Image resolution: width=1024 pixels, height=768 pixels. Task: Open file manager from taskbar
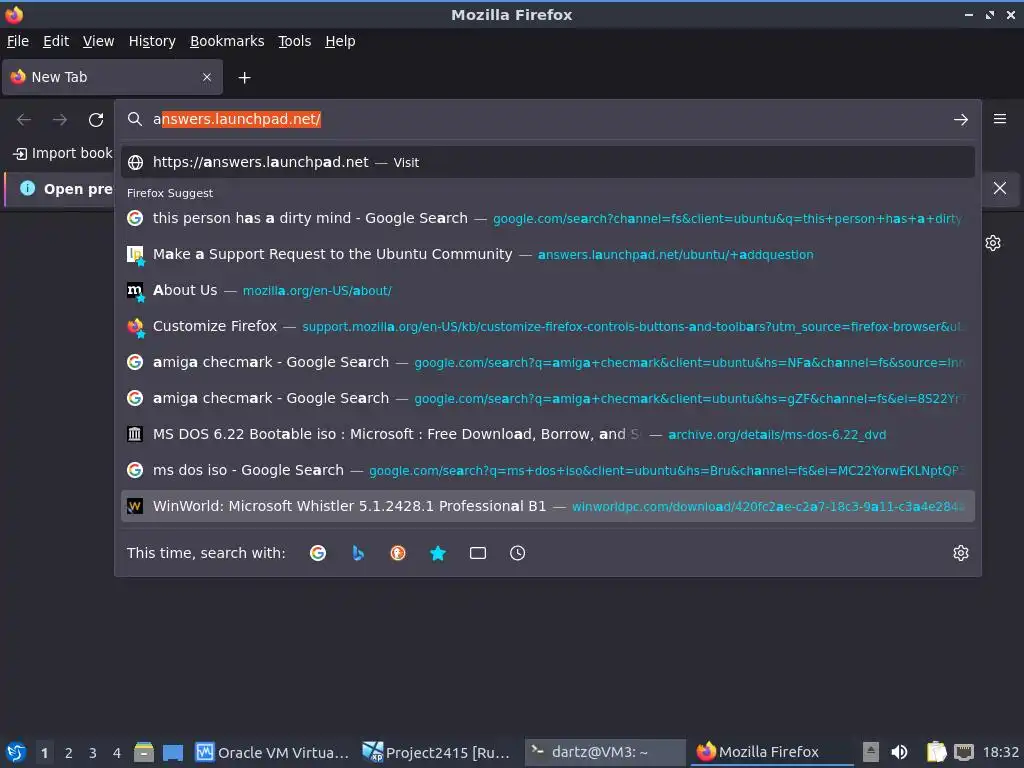(144, 752)
